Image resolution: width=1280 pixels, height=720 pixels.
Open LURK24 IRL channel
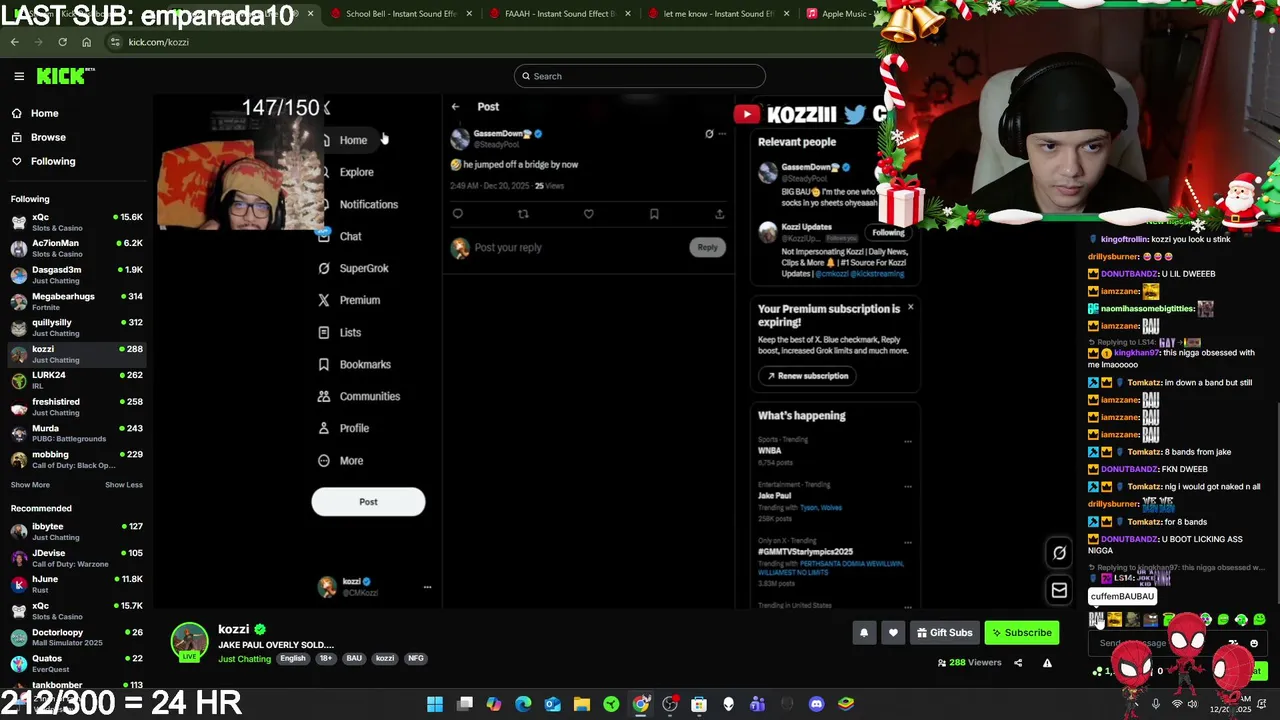[x=76, y=380]
